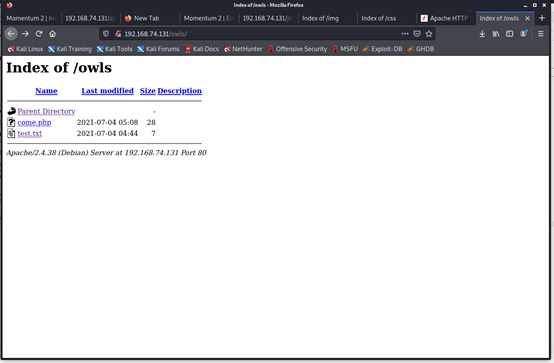
Task: Toggle the sidebar view icon
Action: coord(509,34)
